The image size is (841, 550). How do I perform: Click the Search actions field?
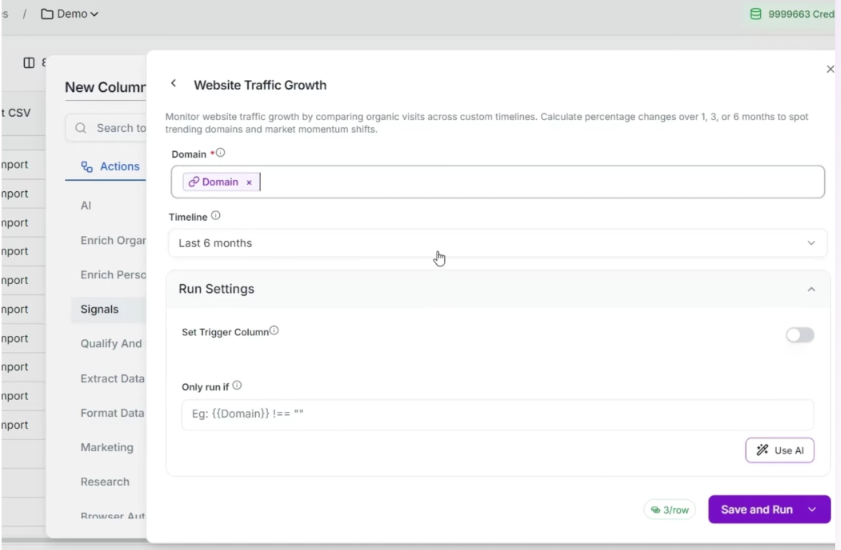pyautogui.click(x=106, y=128)
